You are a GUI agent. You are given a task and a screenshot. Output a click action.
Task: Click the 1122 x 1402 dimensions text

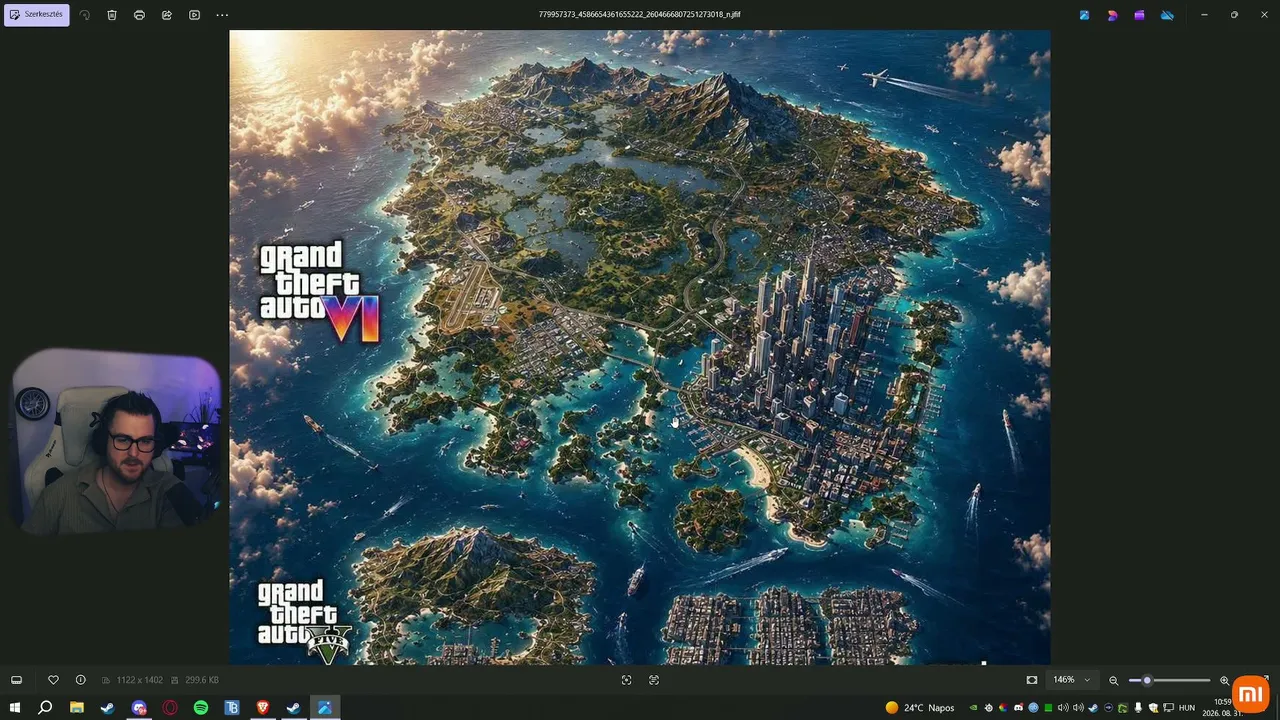point(140,680)
